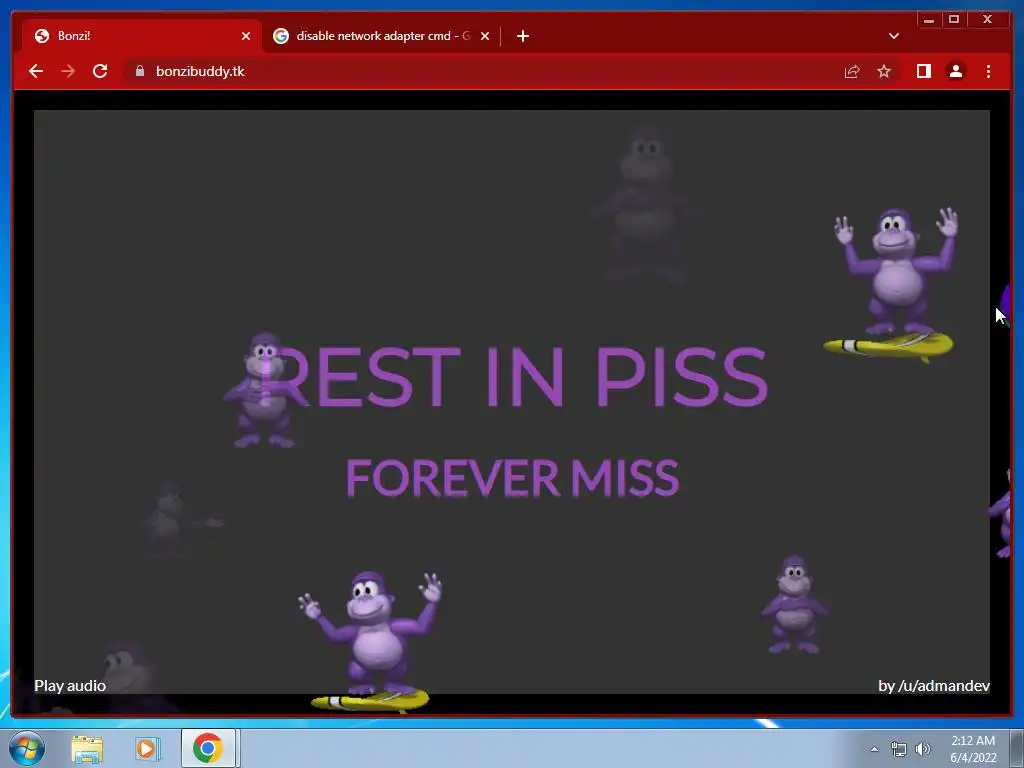Open the network status tray icon
This screenshot has height=768, width=1024.
pos(899,749)
